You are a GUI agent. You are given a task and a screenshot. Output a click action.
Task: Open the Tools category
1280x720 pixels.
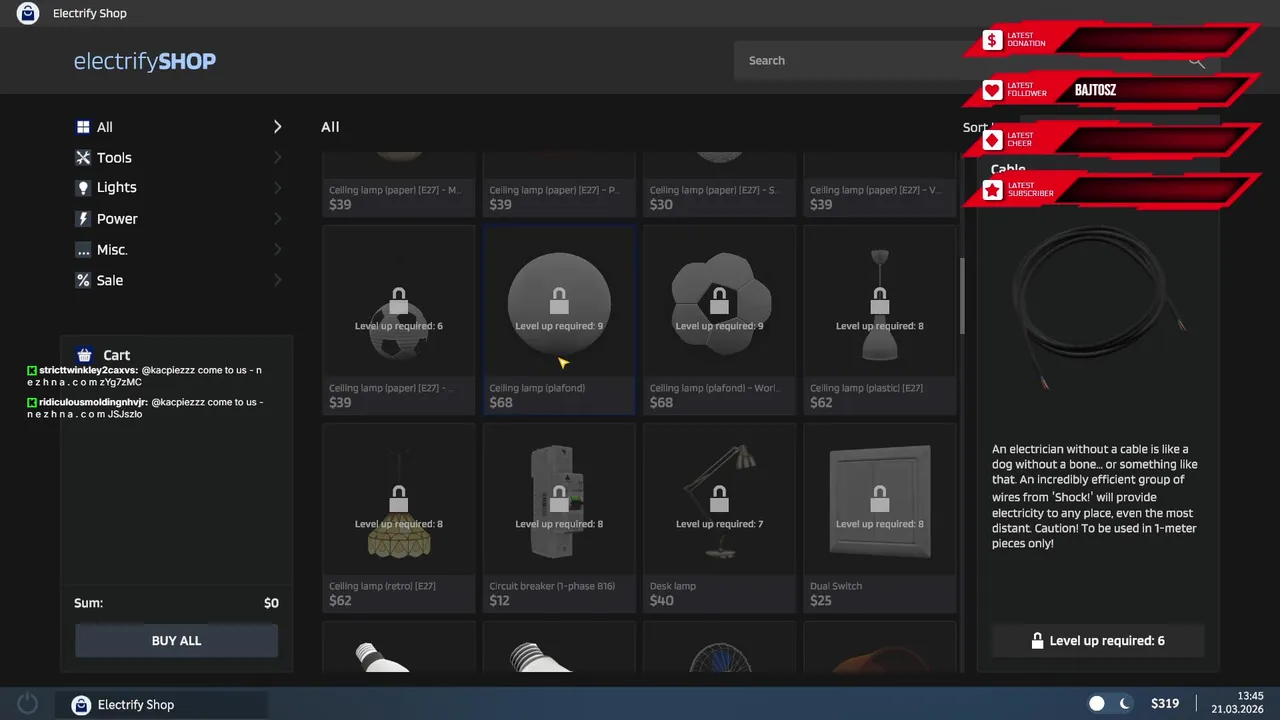pos(179,158)
